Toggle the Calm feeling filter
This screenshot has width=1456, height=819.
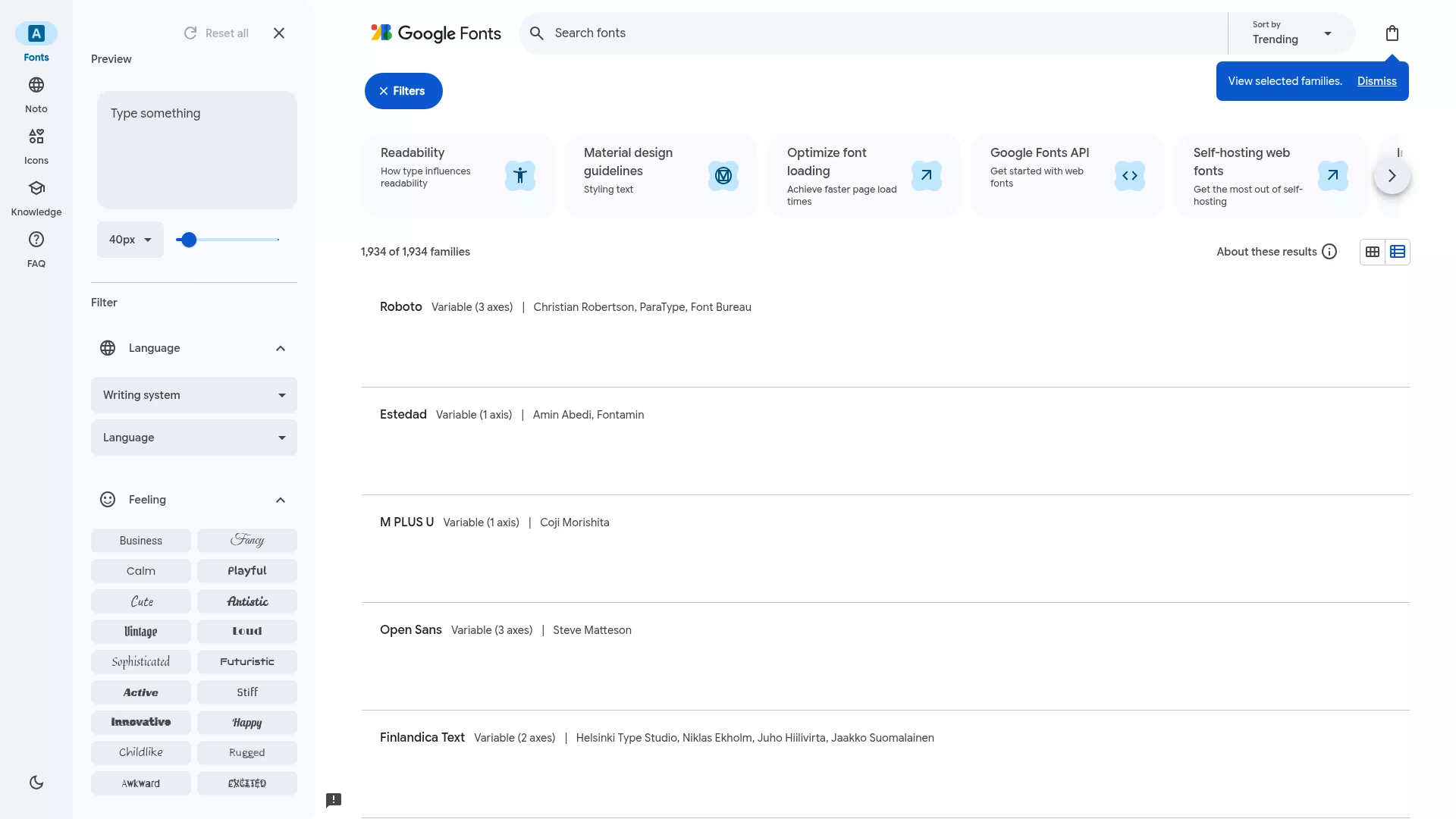click(x=141, y=571)
